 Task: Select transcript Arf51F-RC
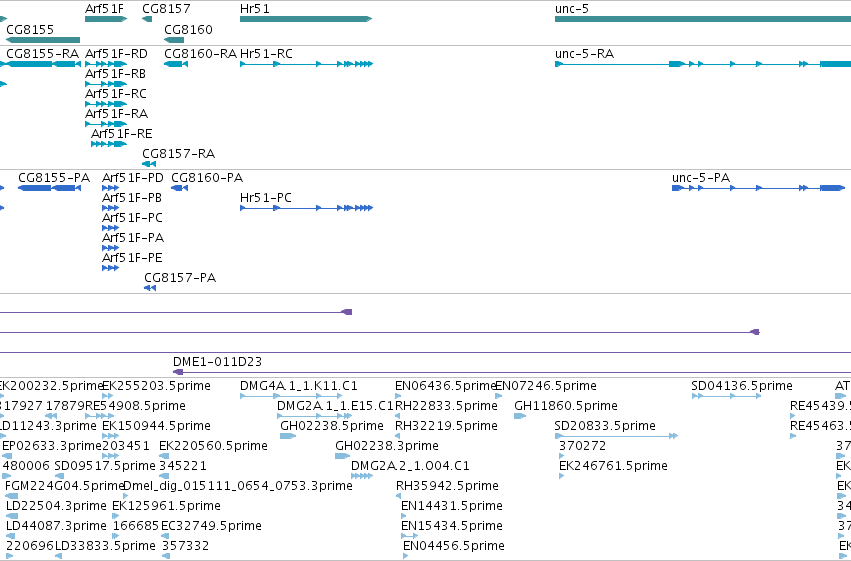click(x=106, y=104)
